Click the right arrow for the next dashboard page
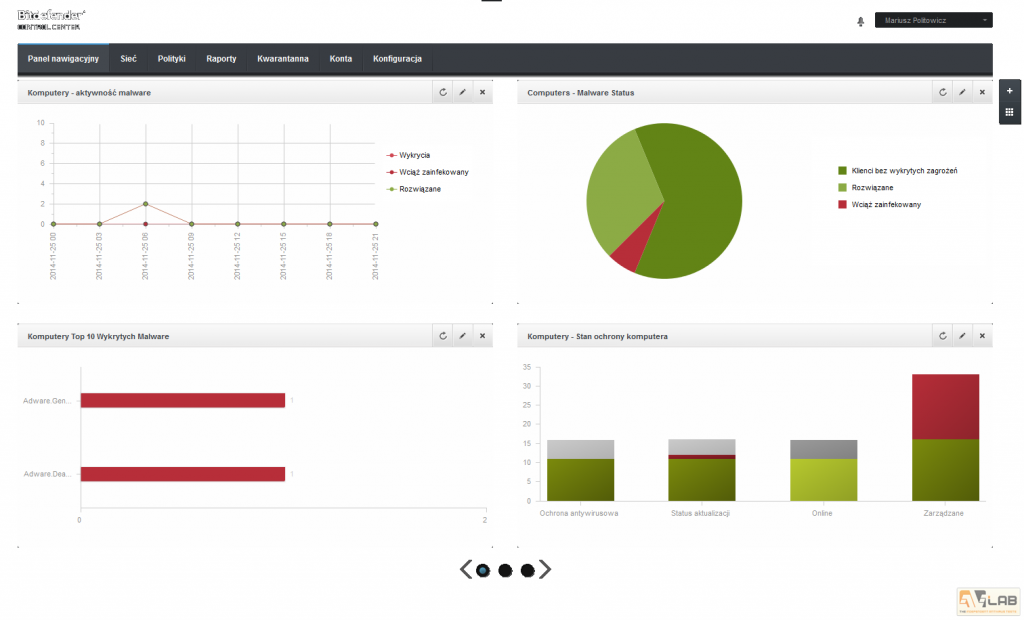The width and height of the screenshot is (1024, 620). [545, 569]
